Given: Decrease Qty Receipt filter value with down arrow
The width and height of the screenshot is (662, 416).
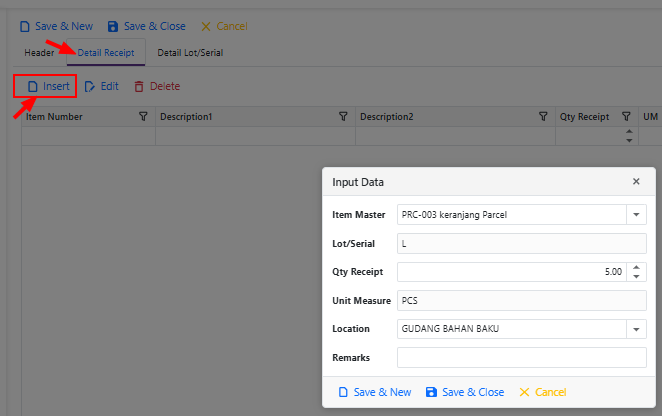Looking at the screenshot, I should tap(629, 141).
